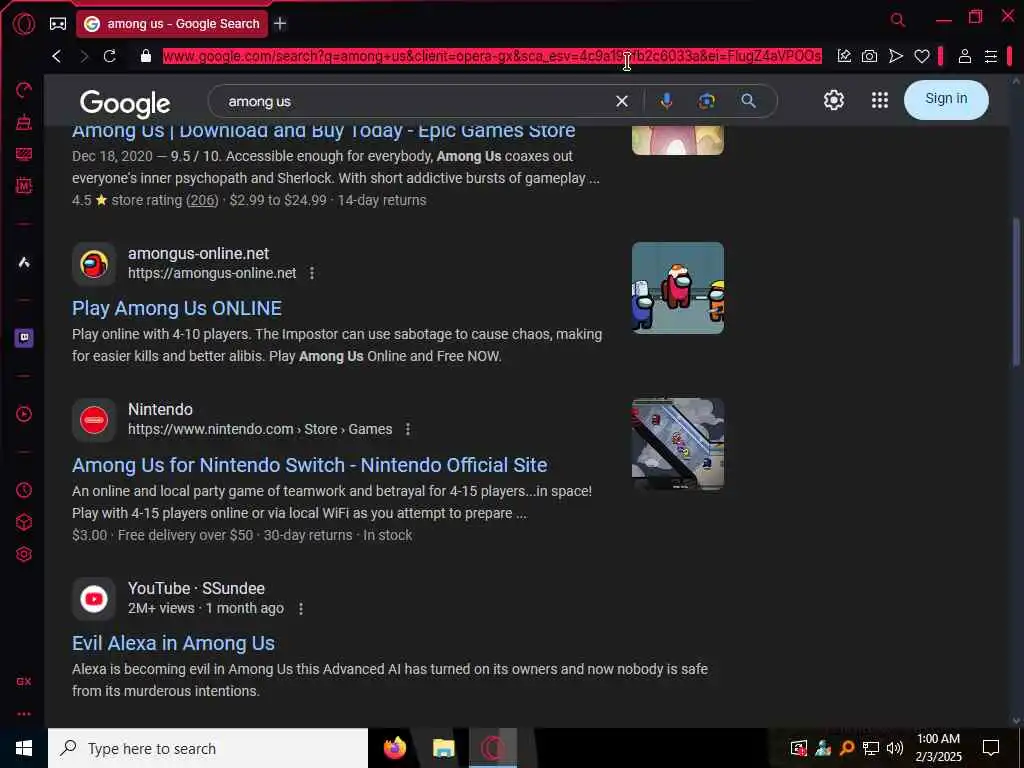Open 'Among Us for Nintendo Switch' result
The width and height of the screenshot is (1024, 768).
click(310, 465)
